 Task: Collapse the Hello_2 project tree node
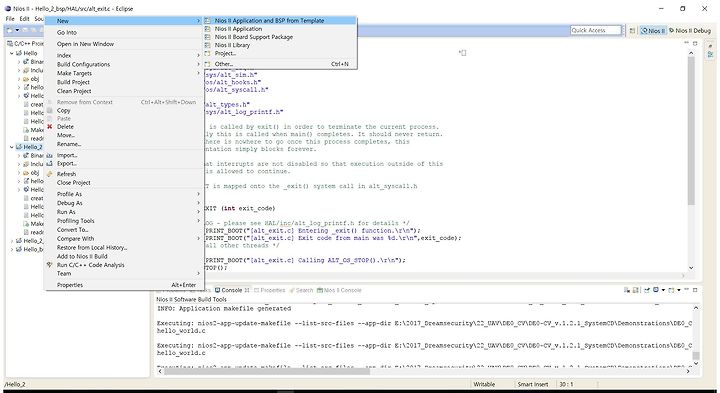pos(11,147)
